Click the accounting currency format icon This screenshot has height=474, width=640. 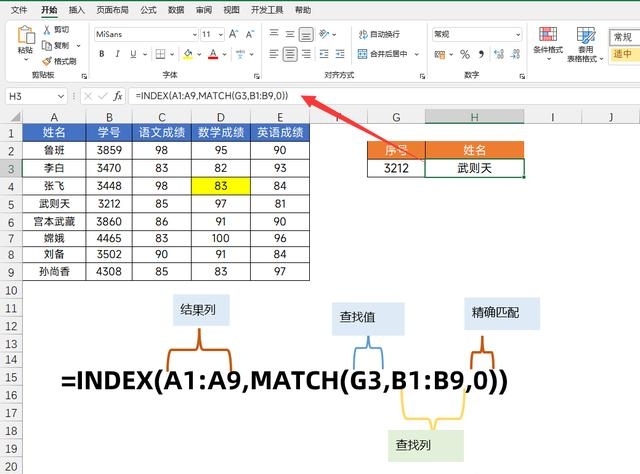[x=440, y=54]
